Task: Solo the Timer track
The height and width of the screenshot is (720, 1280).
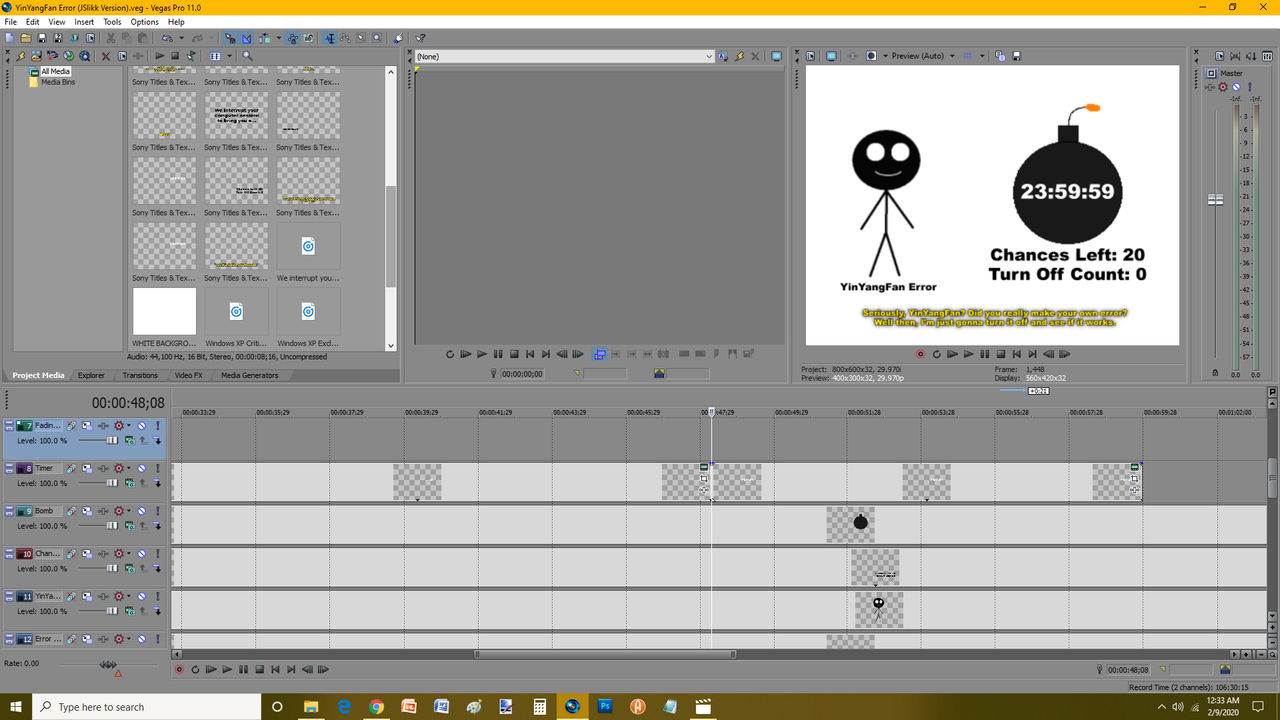Action: pyautogui.click(x=157, y=468)
